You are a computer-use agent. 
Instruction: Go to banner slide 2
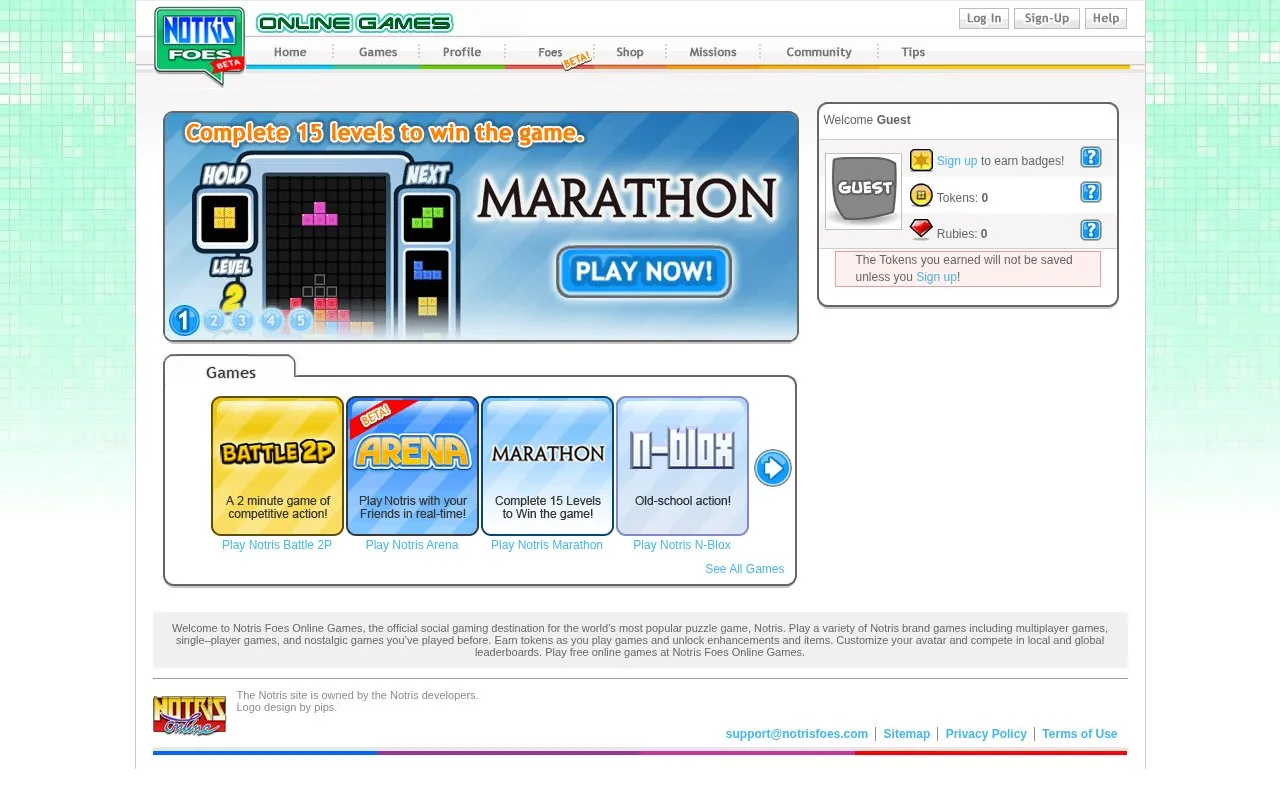(x=214, y=320)
